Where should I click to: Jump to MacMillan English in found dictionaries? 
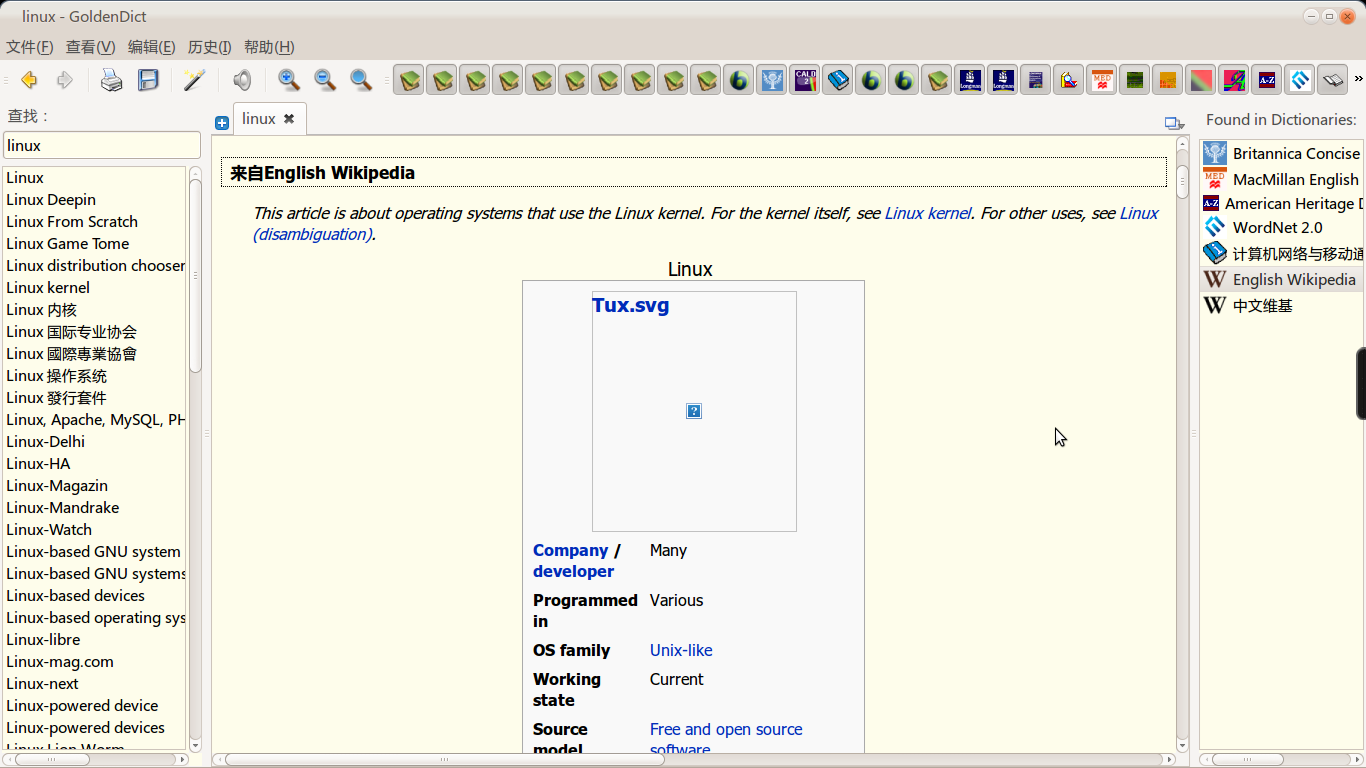pyautogui.click(x=1283, y=179)
